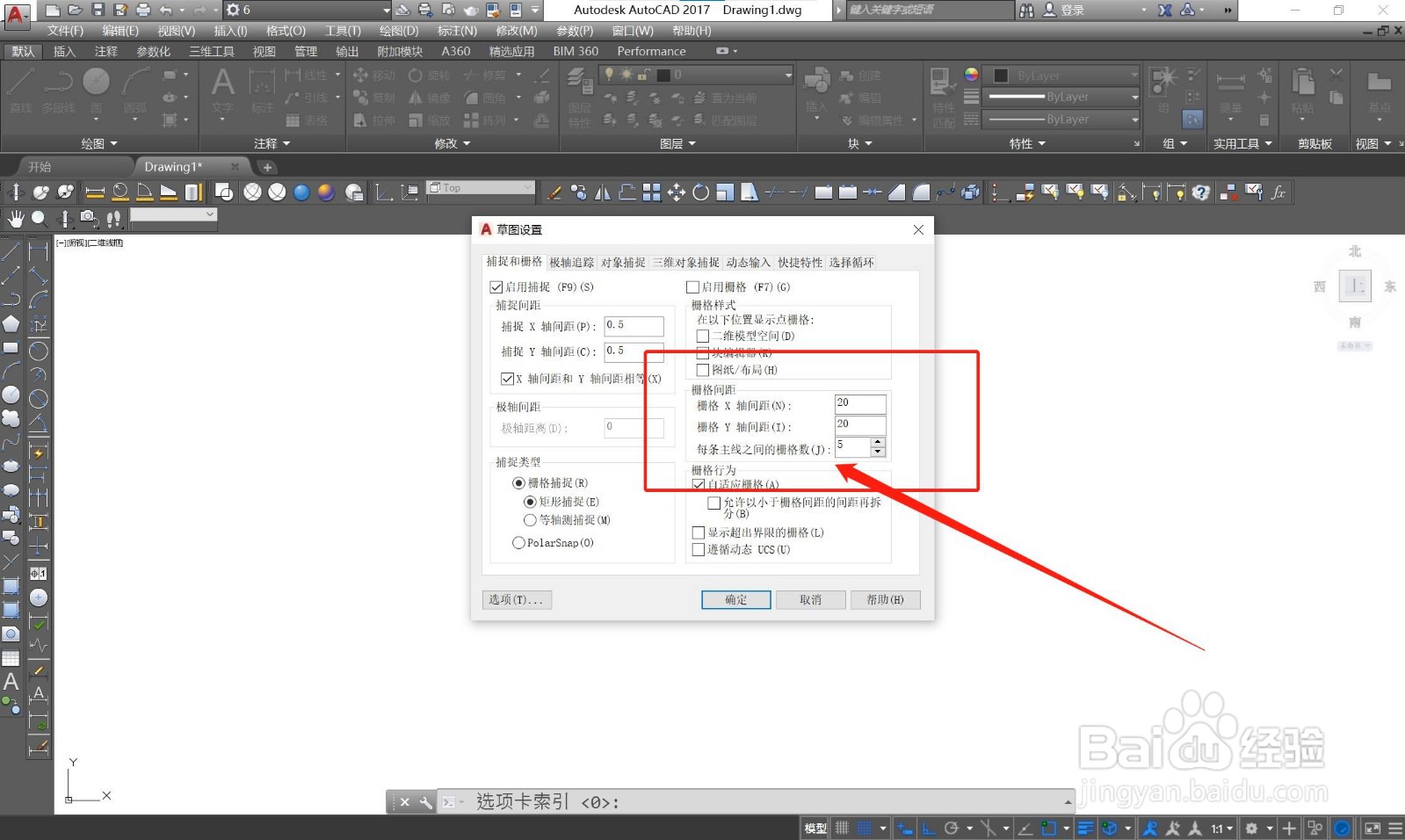
Task: Check the Sheet/layout (H) grid style checkbox
Action: pos(703,370)
